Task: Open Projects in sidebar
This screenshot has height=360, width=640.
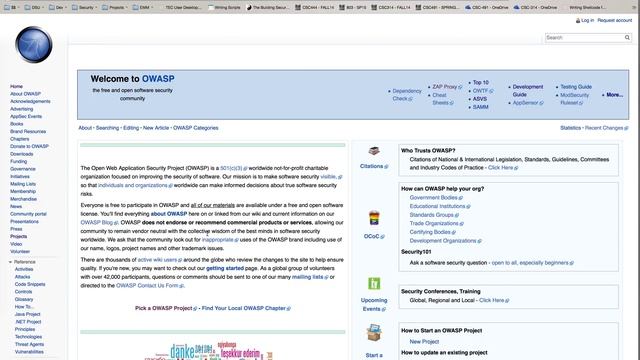Action: tap(18, 236)
